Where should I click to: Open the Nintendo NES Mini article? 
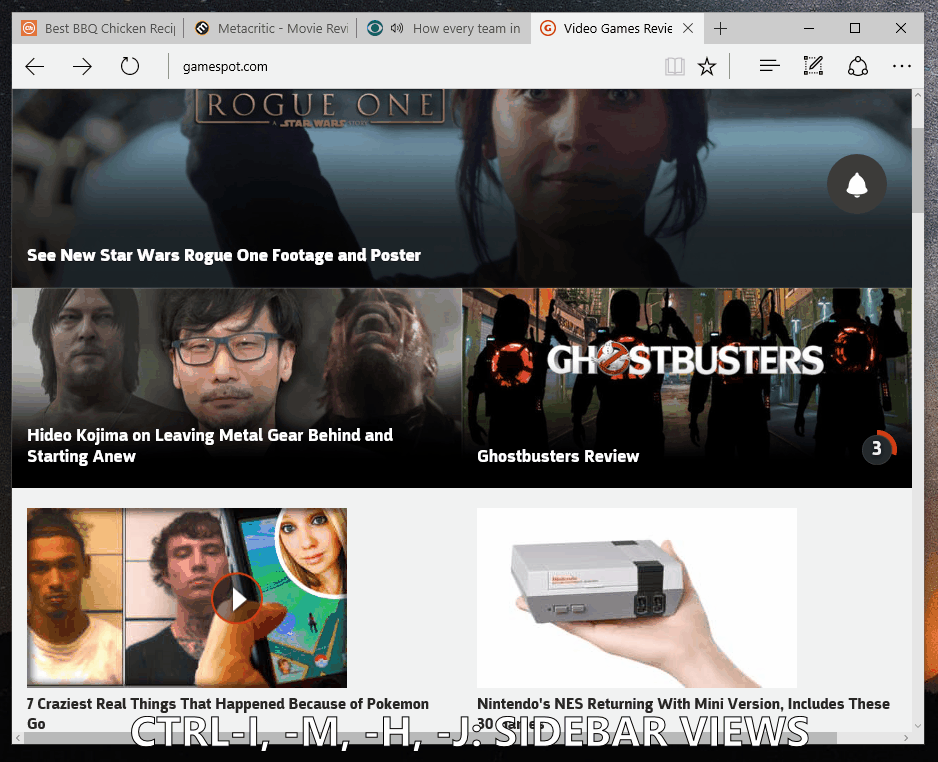pos(684,703)
